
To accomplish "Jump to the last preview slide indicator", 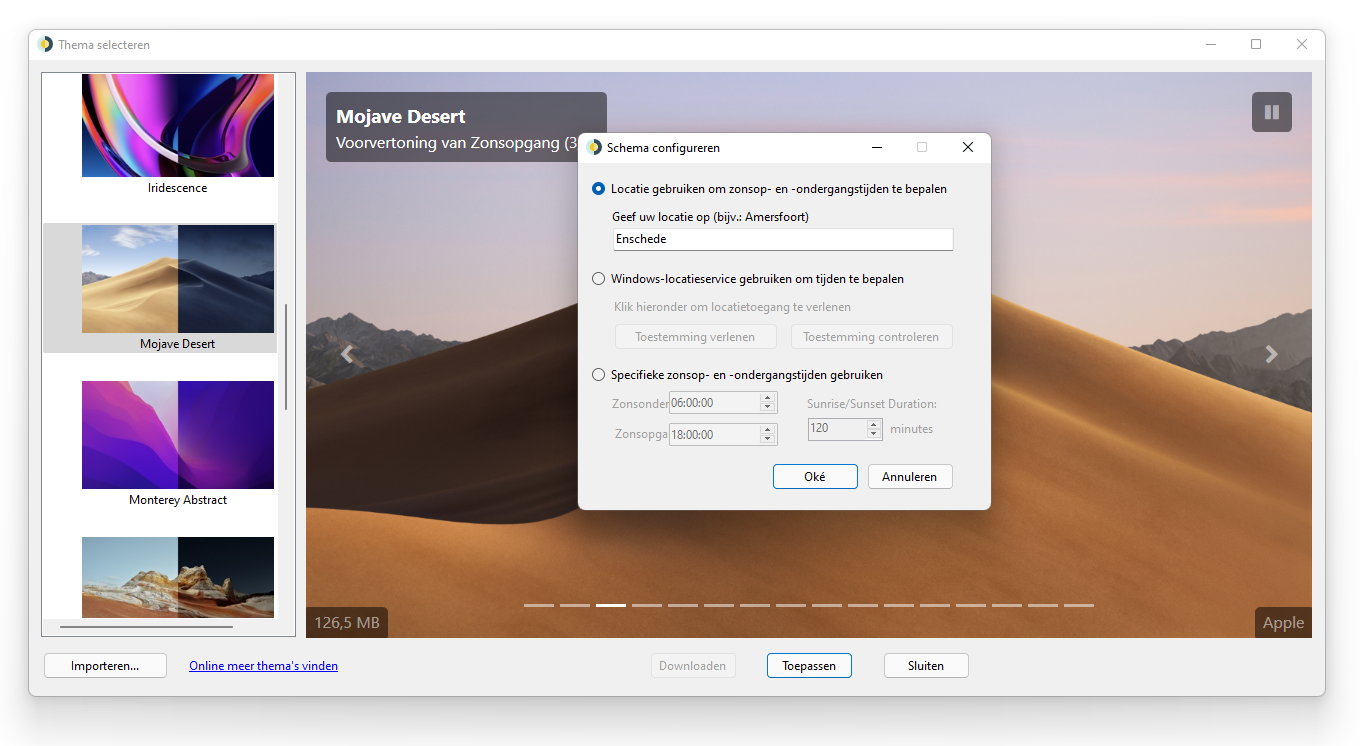I will [1079, 605].
